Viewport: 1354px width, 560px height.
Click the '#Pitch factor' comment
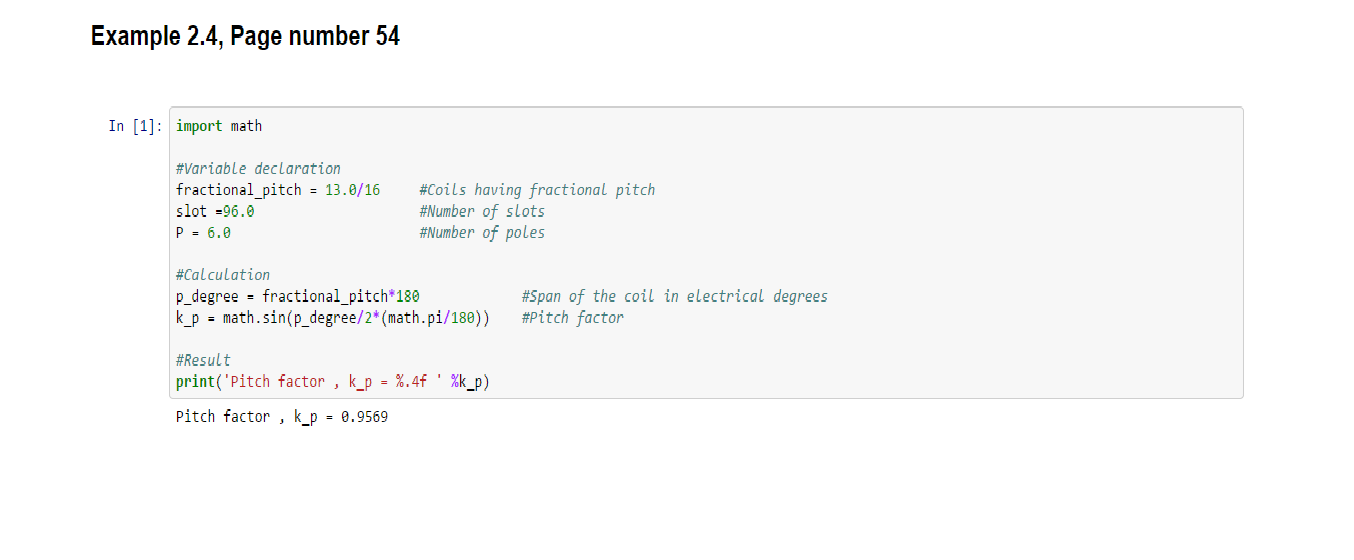pyautogui.click(x=572, y=318)
